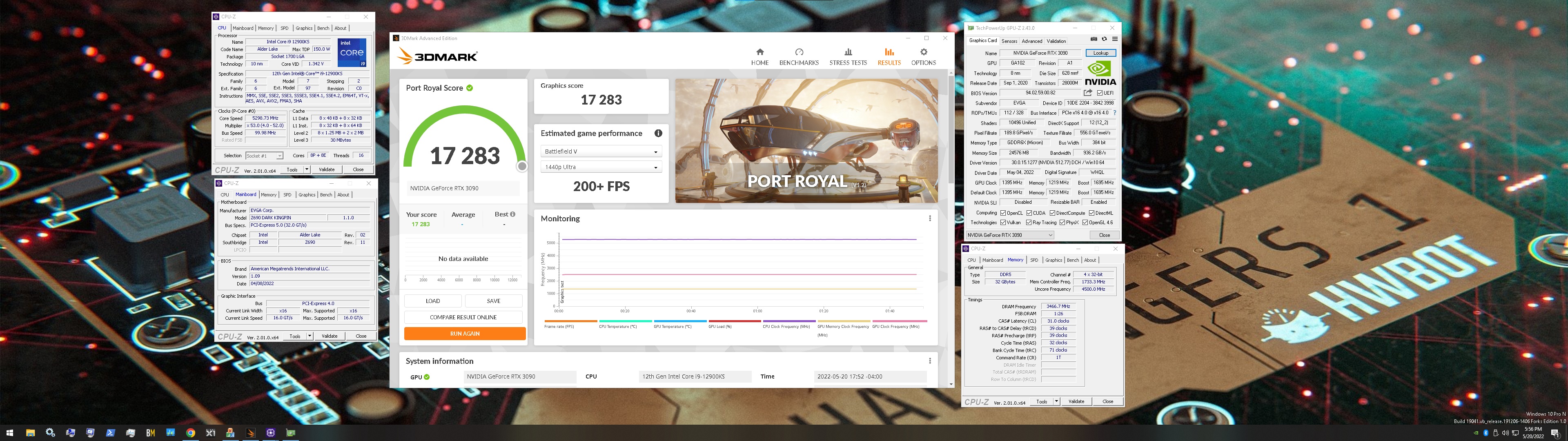Screen dimensions: 1568x441
Task: Click the gray handle on the score gauge
Action: point(522,166)
